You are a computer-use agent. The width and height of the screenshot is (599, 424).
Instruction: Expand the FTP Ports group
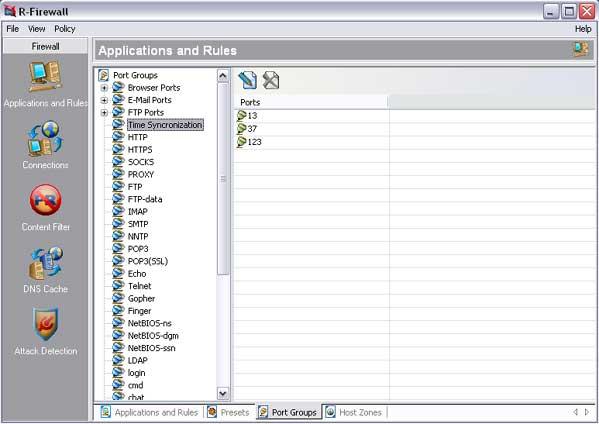point(104,113)
